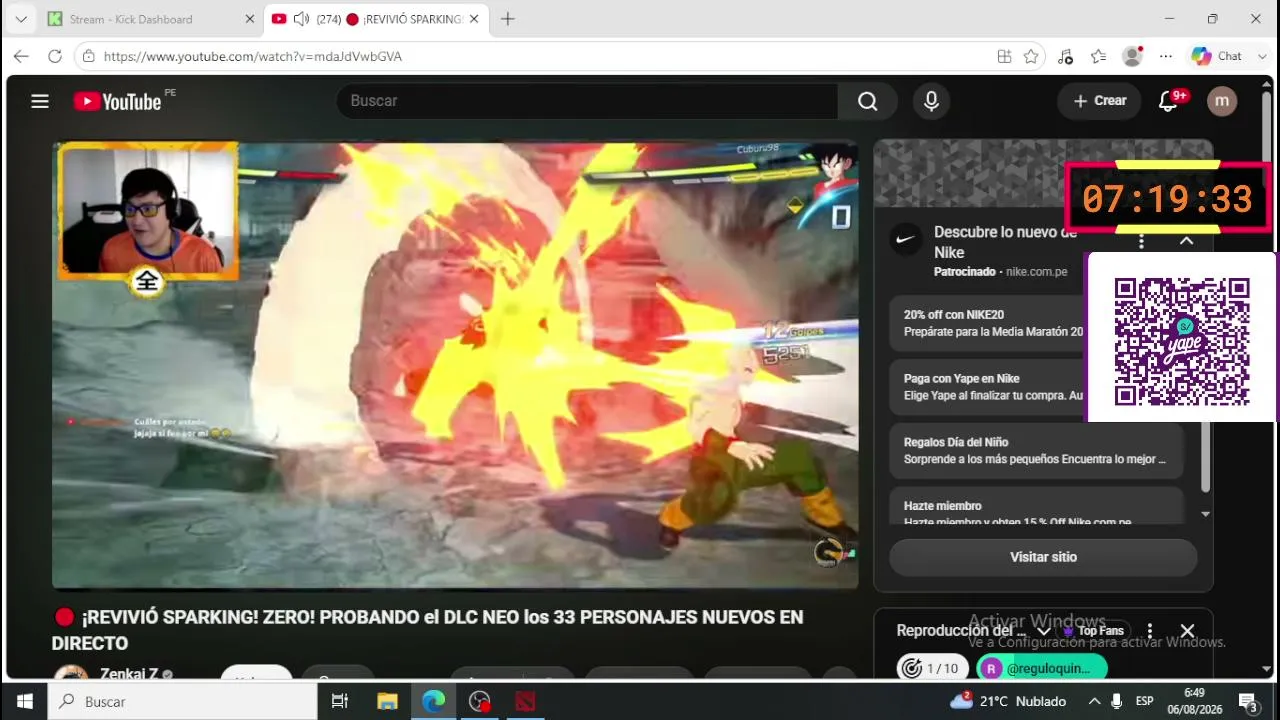The image size is (1280, 720).
Task: Open the 'Hazte miembro' ad link
Action: point(1036,507)
